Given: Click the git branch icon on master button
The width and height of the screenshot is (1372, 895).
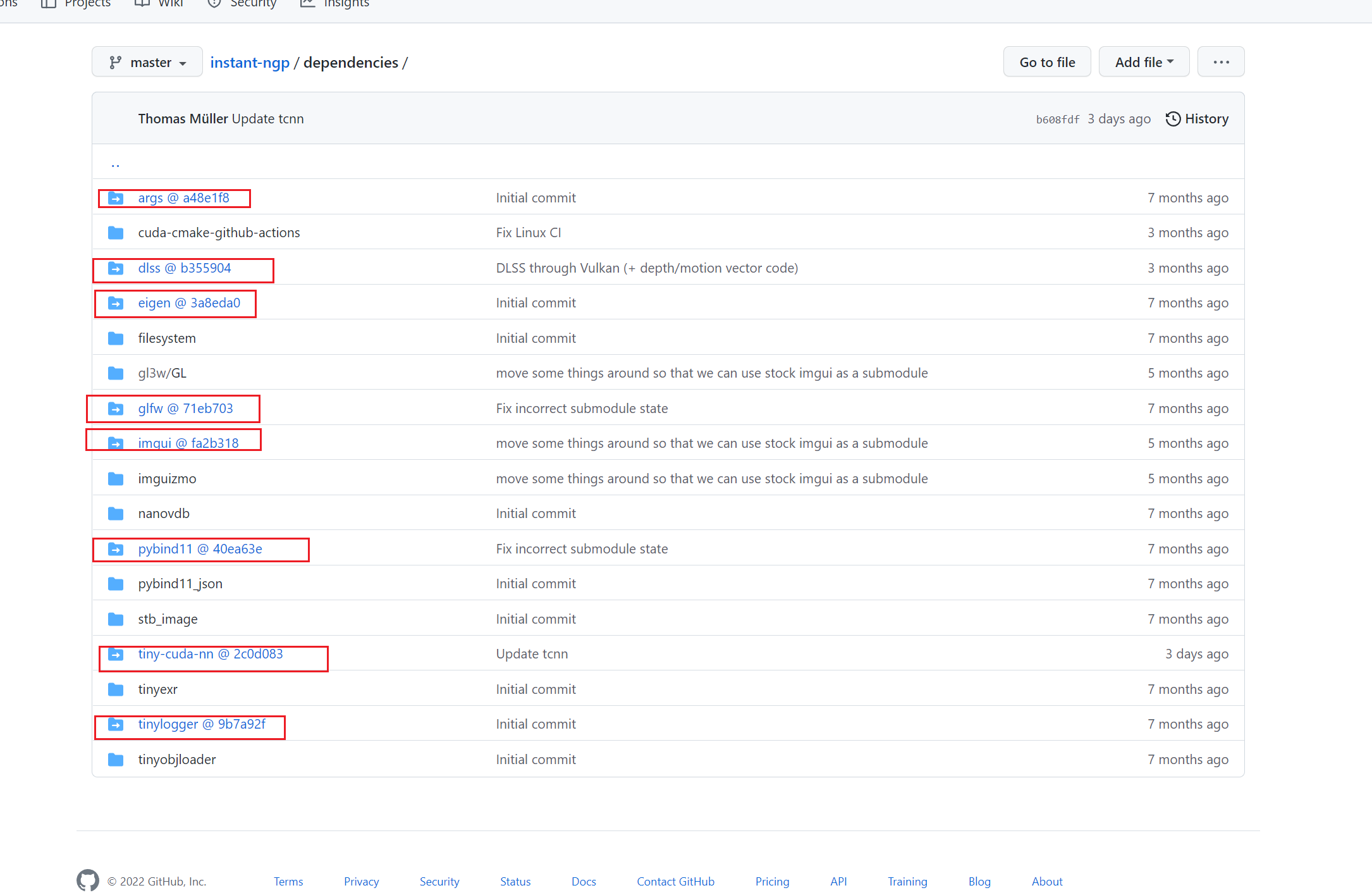Looking at the screenshot, I should 115,63.
